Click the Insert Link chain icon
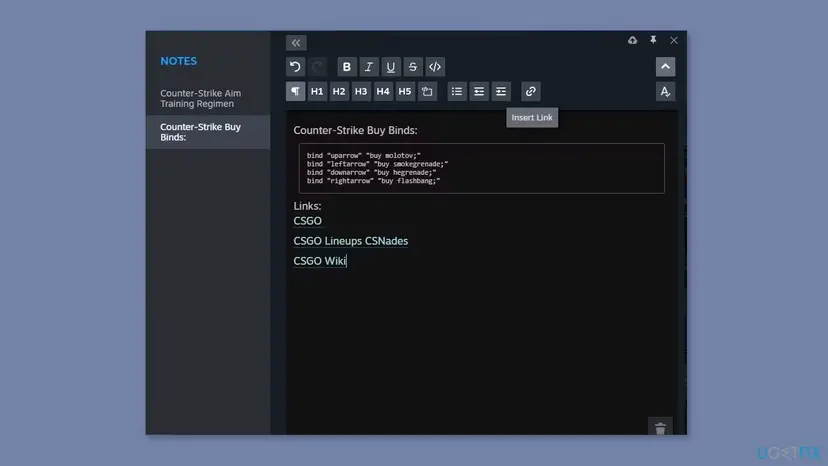This screenshot has height=466, width=828. pyautogui.click(x=531, y=91)
